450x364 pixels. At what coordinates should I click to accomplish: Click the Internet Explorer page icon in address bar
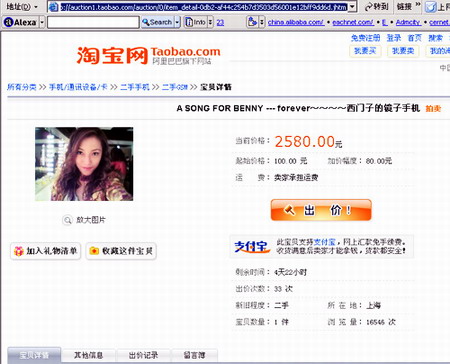(53, 7)
